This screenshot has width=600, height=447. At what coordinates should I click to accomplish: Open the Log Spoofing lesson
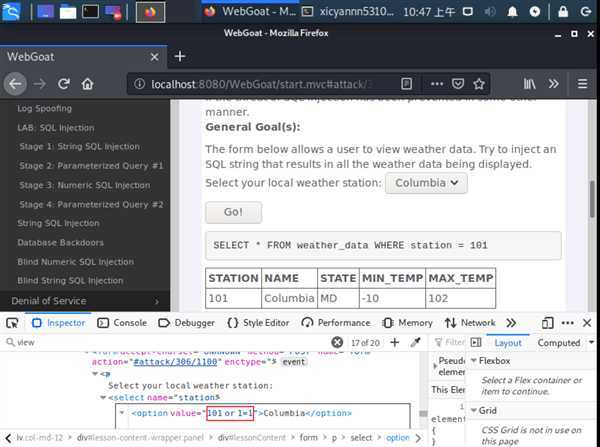(x=44, y=108)
